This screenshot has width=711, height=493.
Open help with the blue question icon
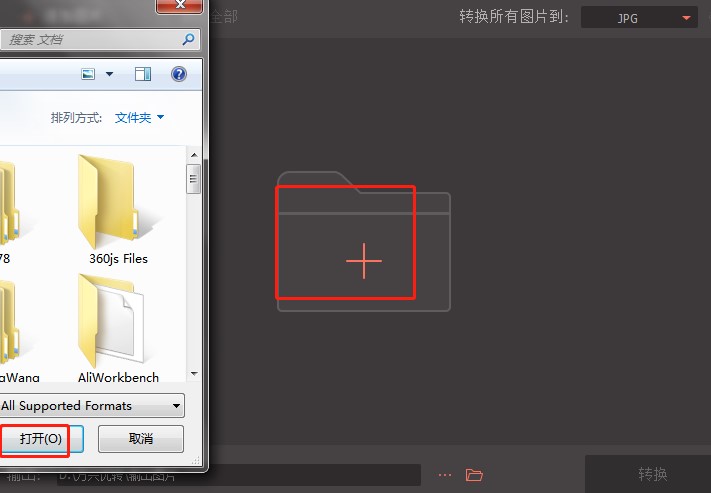pyautogui.click(x=179, y=74)
